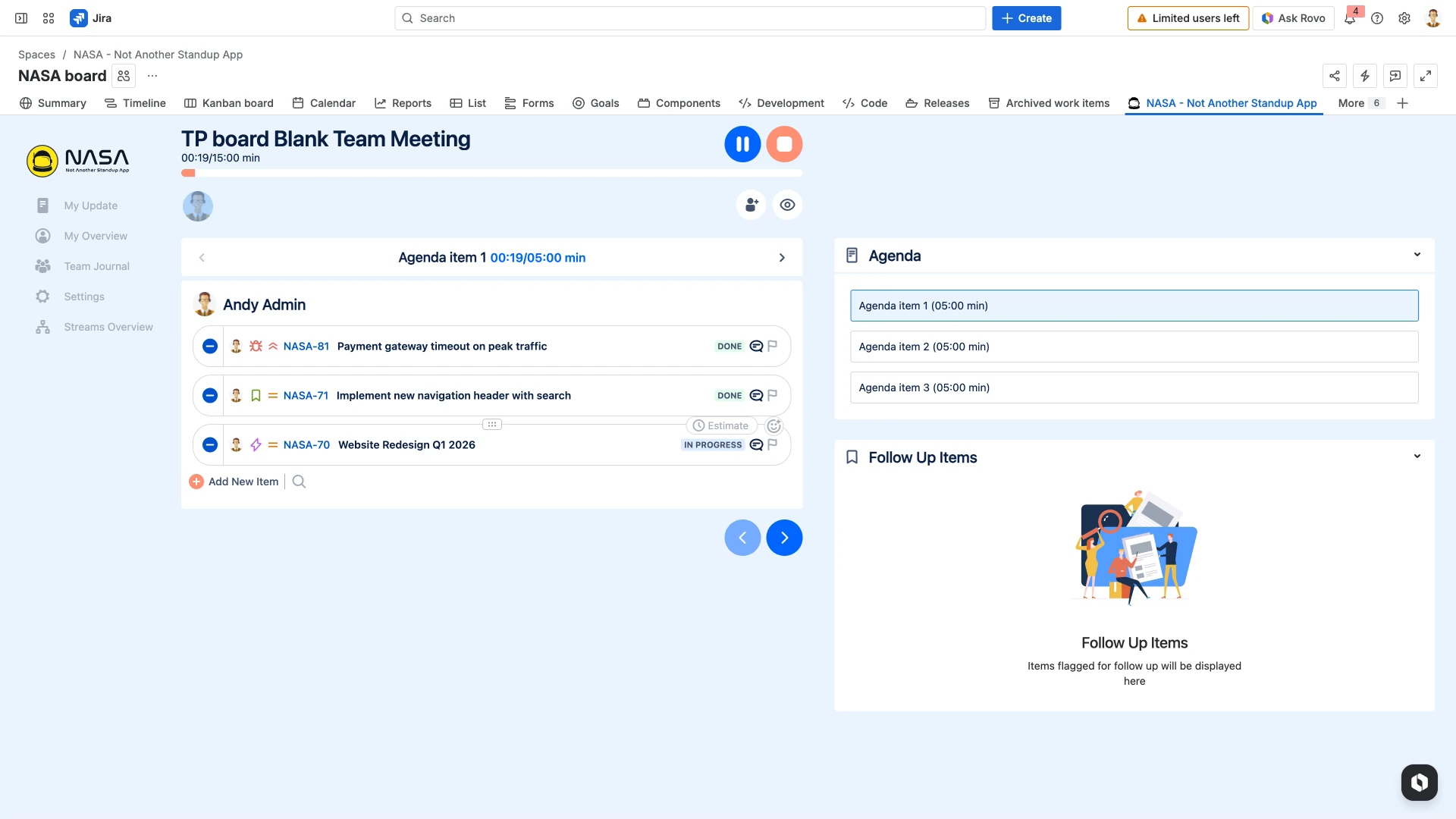The height and width of the screenshot is (819, 1456).
Task: Collapse the Agenda panel
Action: click(1417, 254)
